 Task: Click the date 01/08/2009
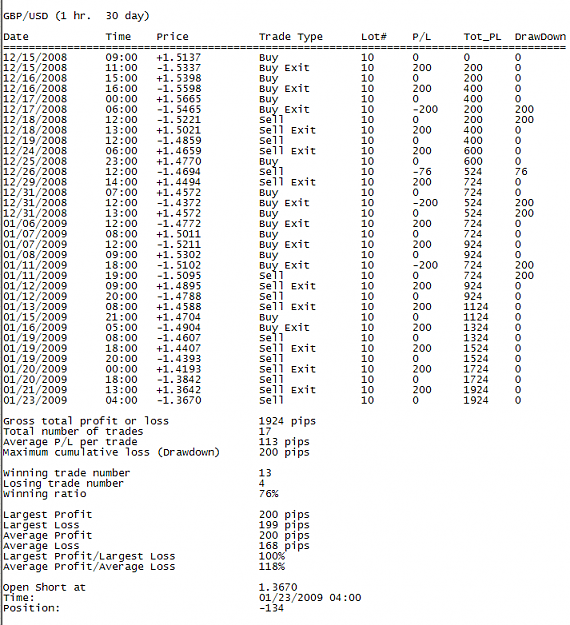coord(35,255)
